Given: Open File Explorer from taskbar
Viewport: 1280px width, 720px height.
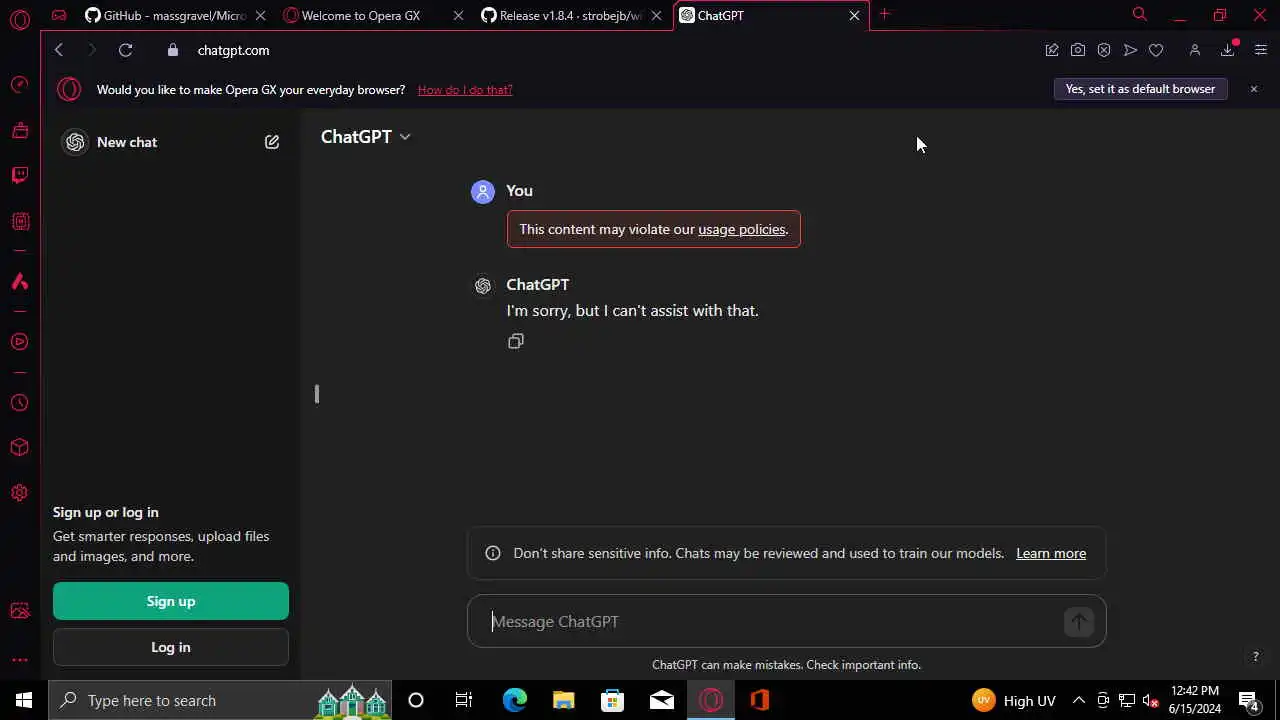Looking at the screenshot, I should tap(563, 700).
